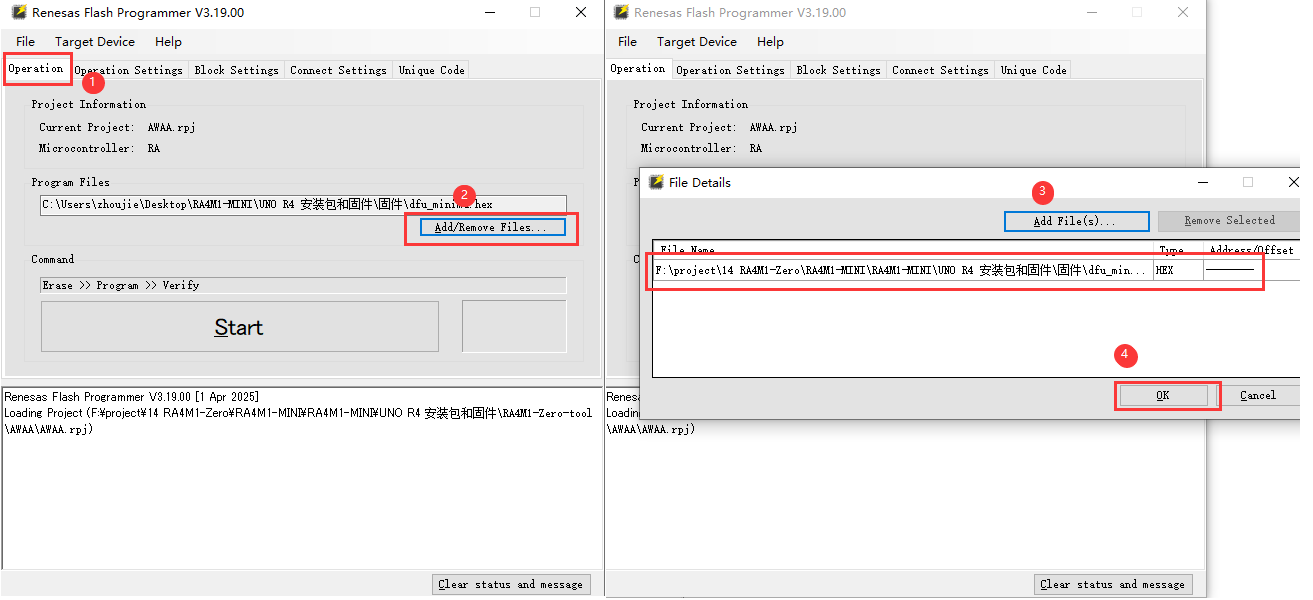This screenshot has width=1313, height=600.
Task: Switch to Unique Code tab in left window
Action: pos(431,70)
